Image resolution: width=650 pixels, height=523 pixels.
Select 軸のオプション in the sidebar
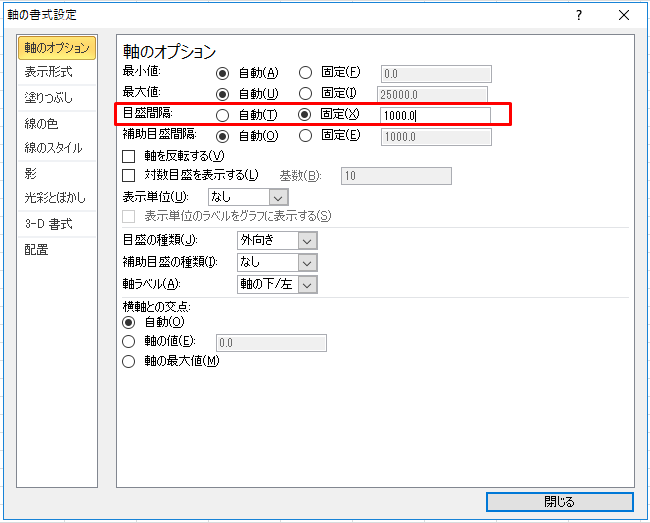57,48
